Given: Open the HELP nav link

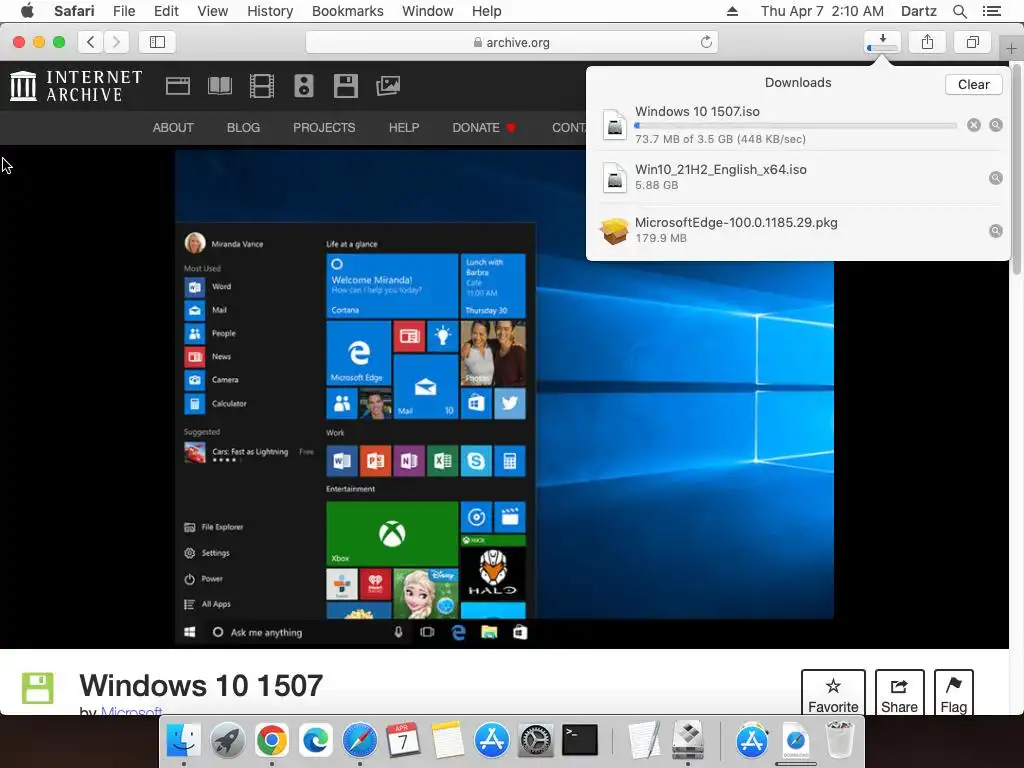Looking at the screenshot, I should pyautogui.click(x=404, y=128).
